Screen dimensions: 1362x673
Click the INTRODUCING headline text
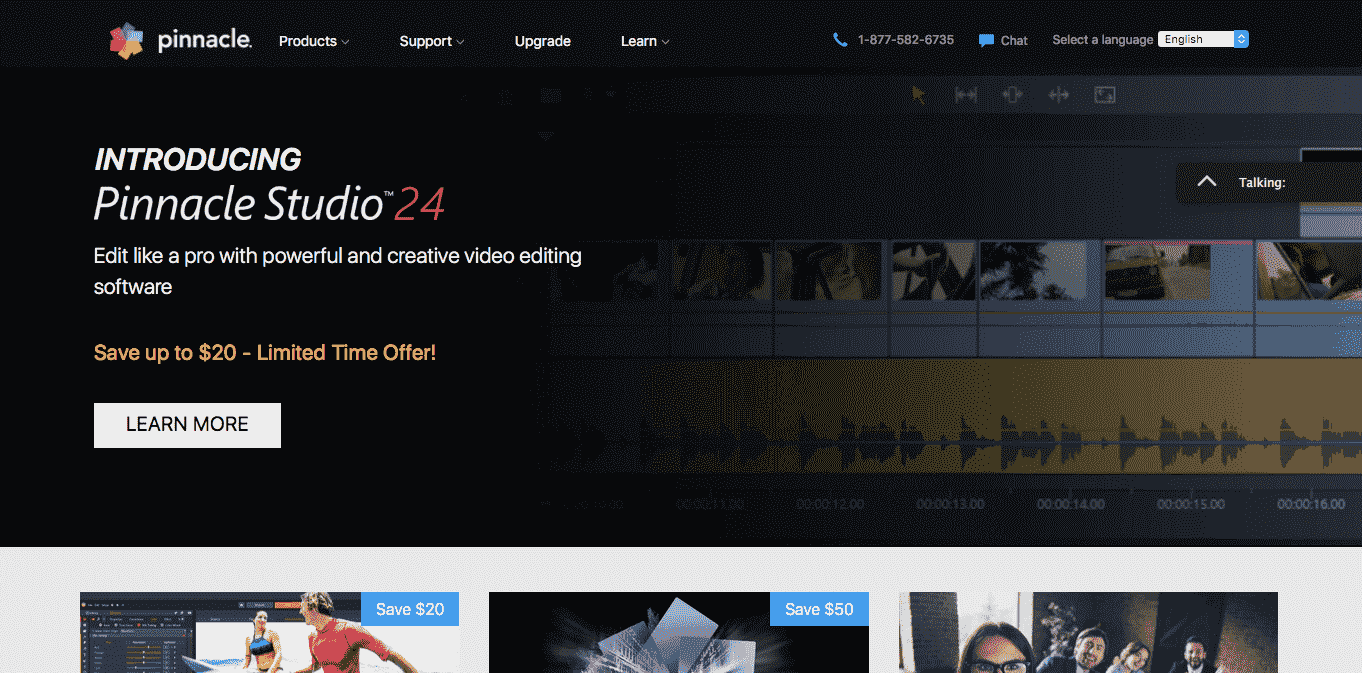click(197, 159)
